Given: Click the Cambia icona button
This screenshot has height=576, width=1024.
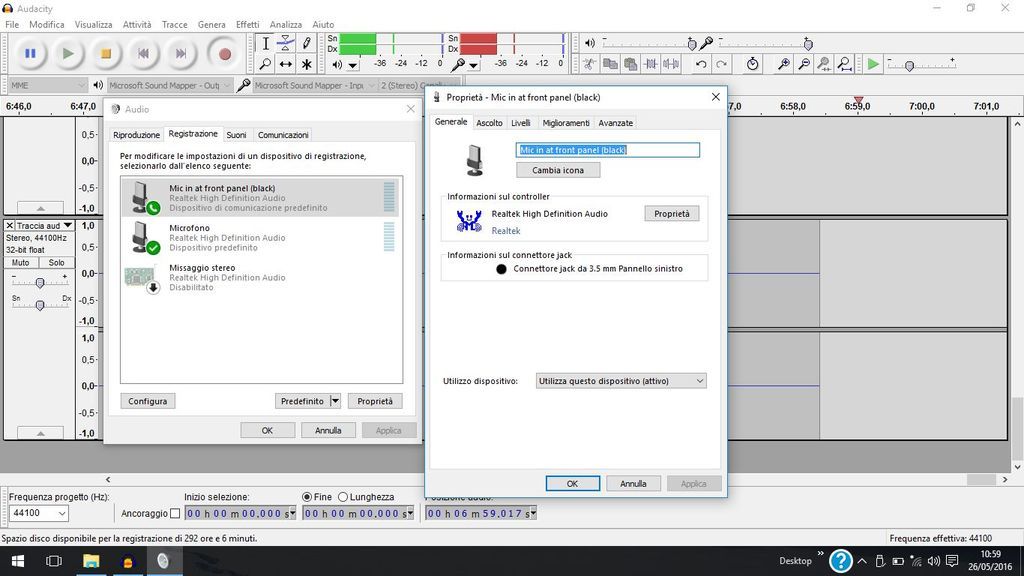Looking at the screenshot, I should point(557,170).
